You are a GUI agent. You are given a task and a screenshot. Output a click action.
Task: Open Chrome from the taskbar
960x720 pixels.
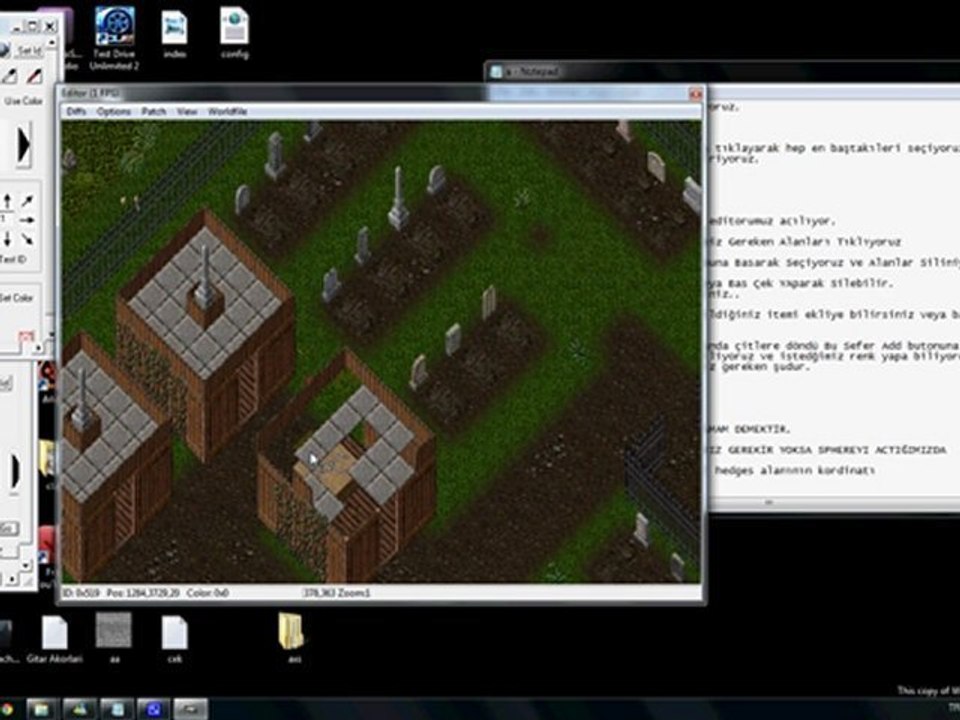(6, 710)
